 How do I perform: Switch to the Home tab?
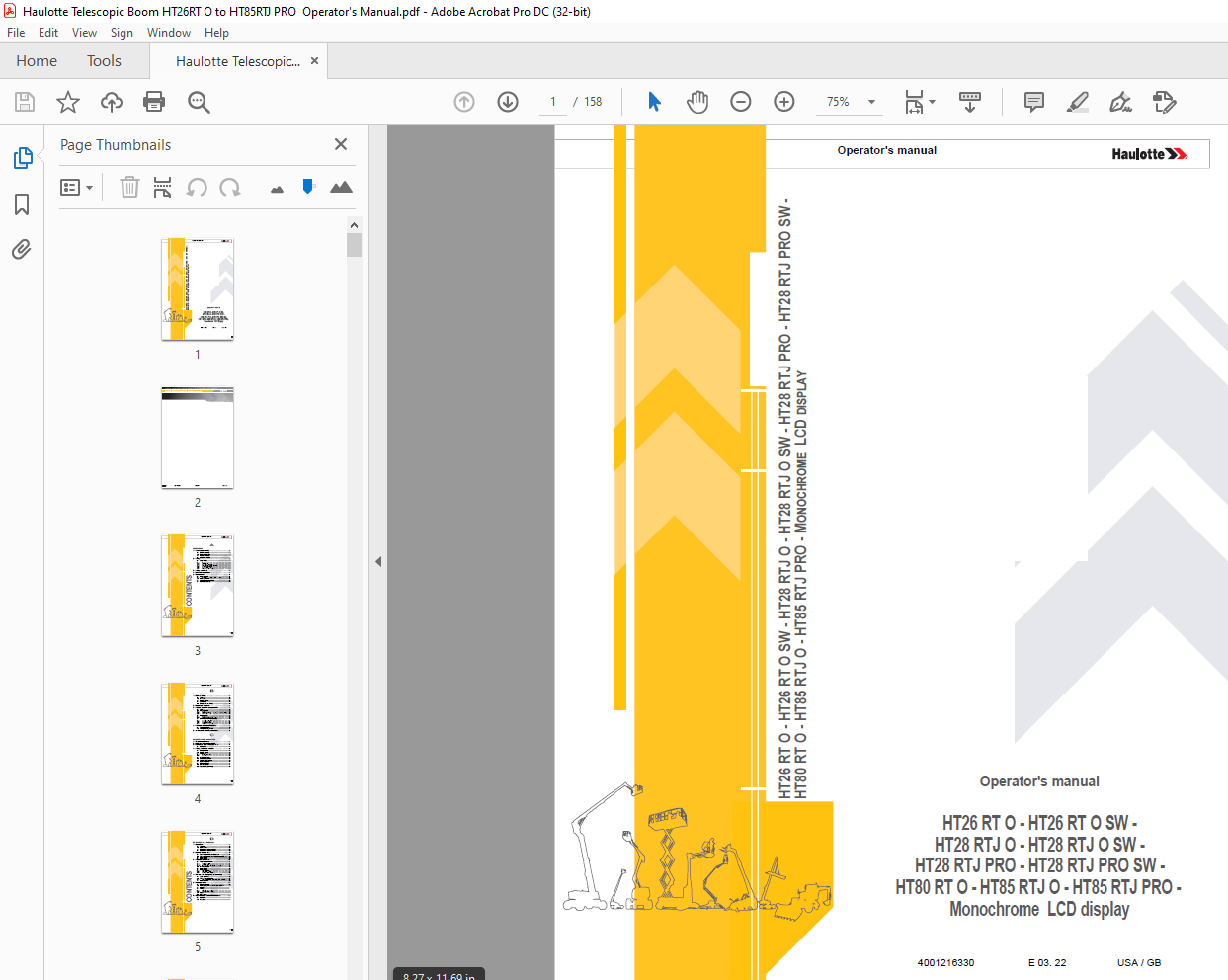37,61
